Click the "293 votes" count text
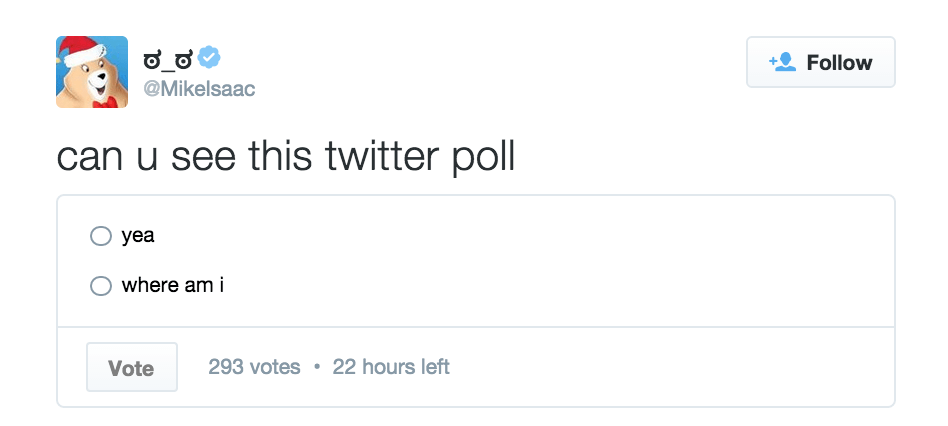948x426 pixels. coord(254,367)
